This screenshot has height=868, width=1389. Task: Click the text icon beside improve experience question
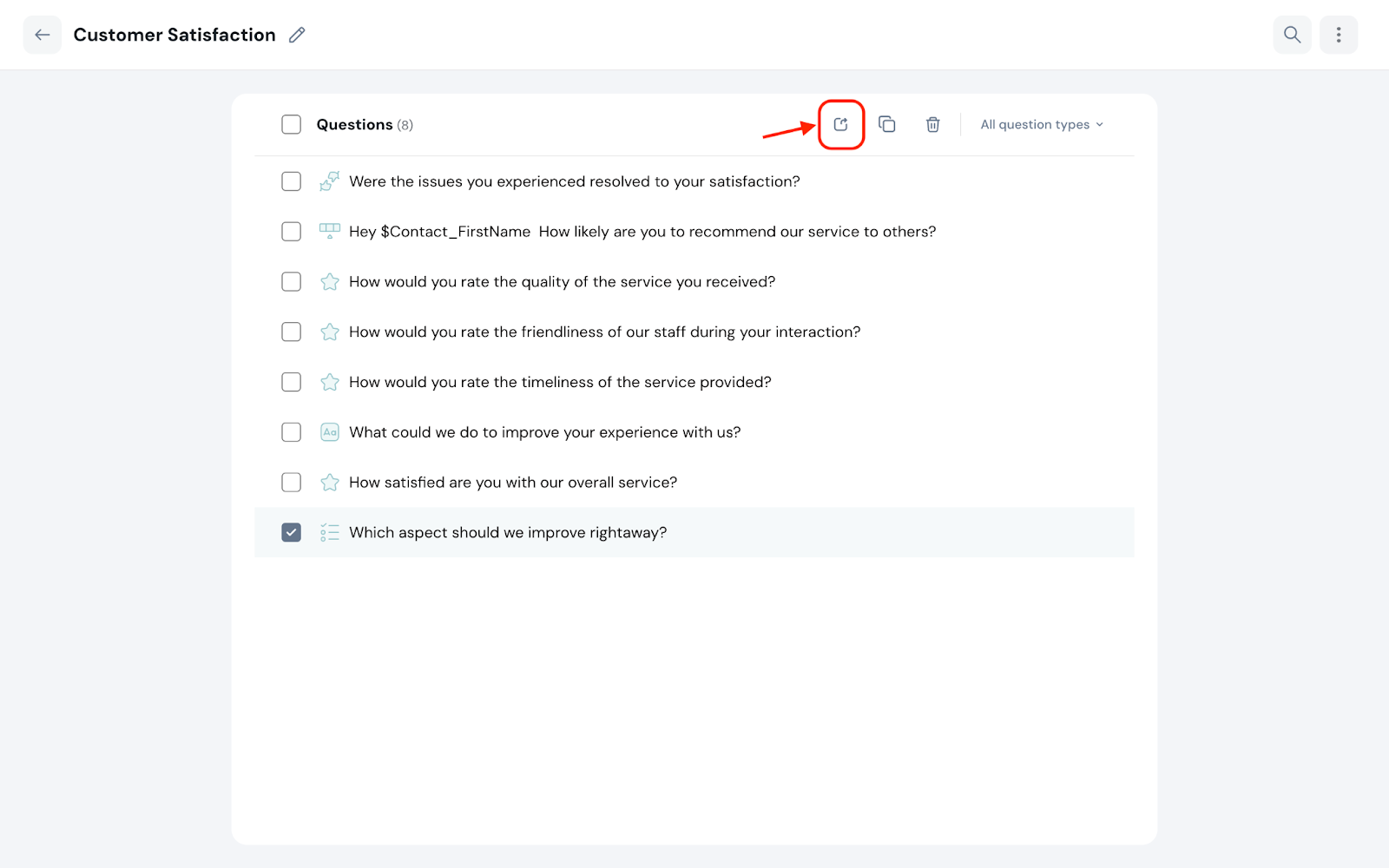pos(330,432)
